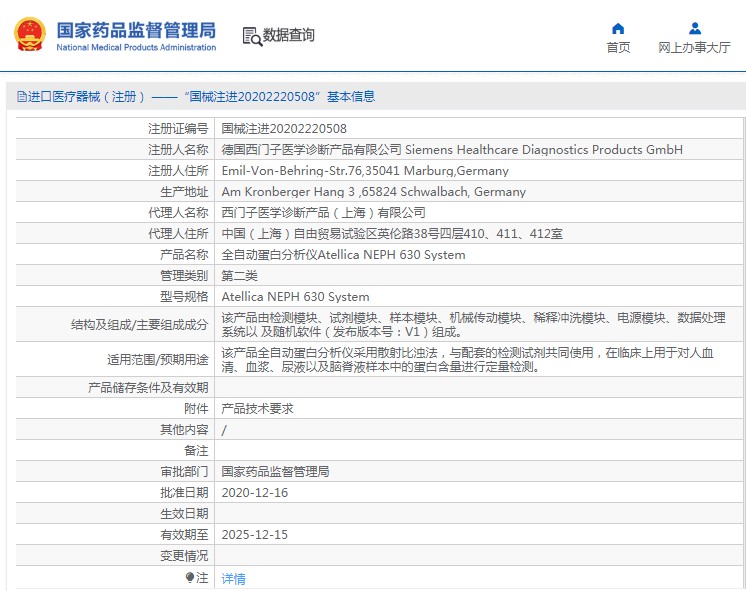The height and width of the screenshot is (591, 746).
Task: Click the 生效日期 label
Action: pyautogui.click(x=184, y=513)
